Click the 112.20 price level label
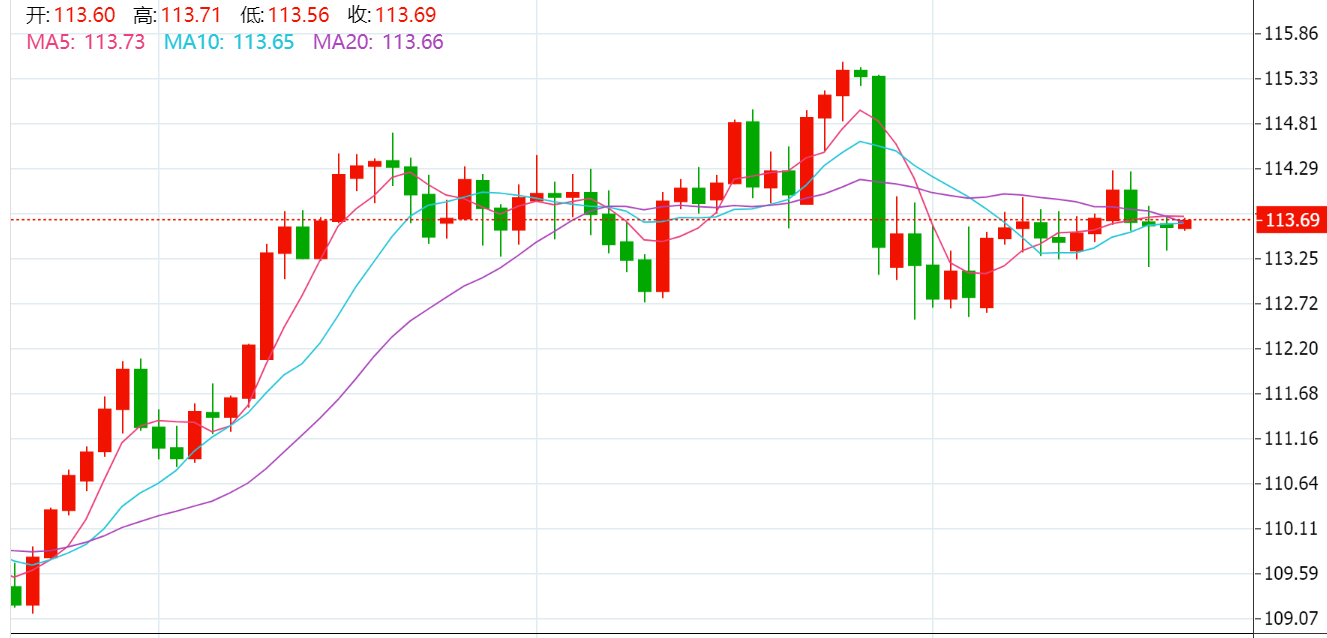Screen dimensions: 1327x638 [1291, 349]
